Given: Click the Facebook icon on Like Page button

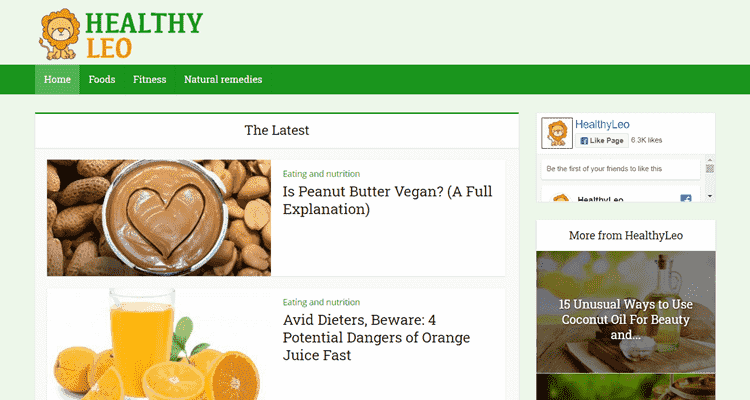Looking at the screenshot, I should [x=584, y=141].
